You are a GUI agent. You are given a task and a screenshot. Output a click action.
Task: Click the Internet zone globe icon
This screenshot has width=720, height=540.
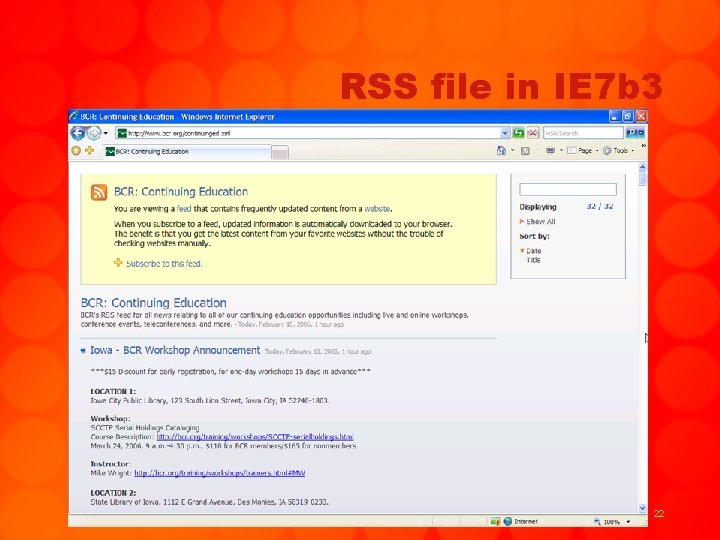(x=507, y=521)
